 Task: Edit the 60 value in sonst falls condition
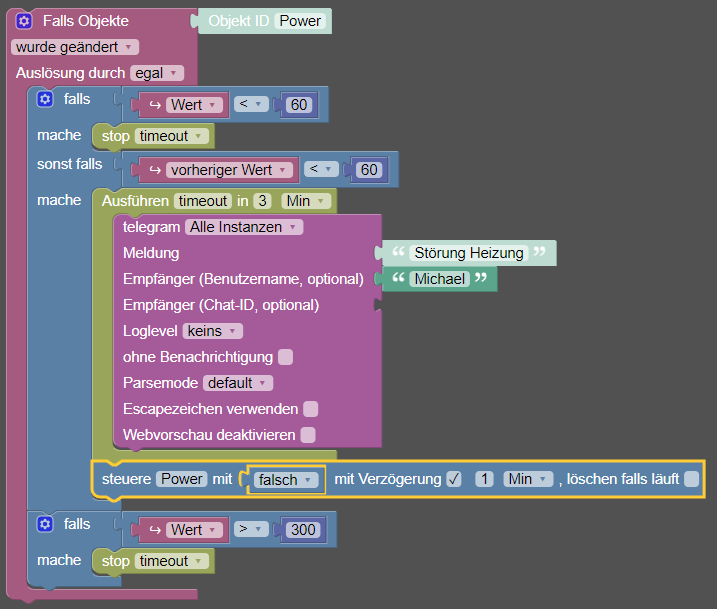pos(369,170)
